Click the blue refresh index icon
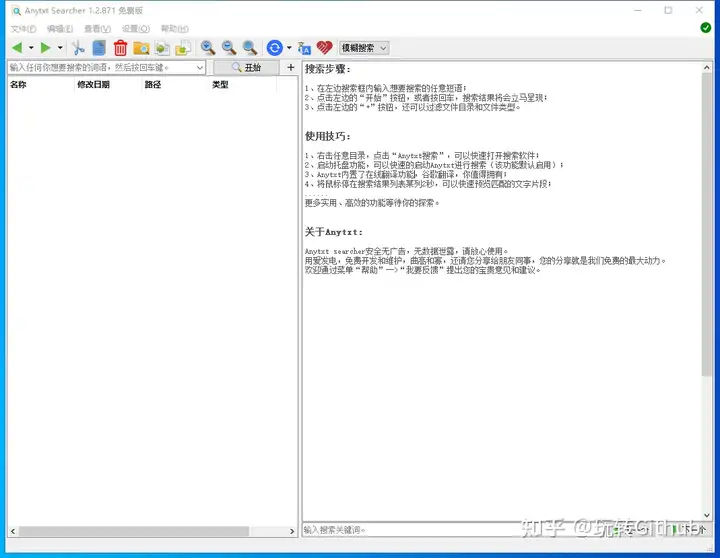720x558 pixels. click(x=275, y=48)
